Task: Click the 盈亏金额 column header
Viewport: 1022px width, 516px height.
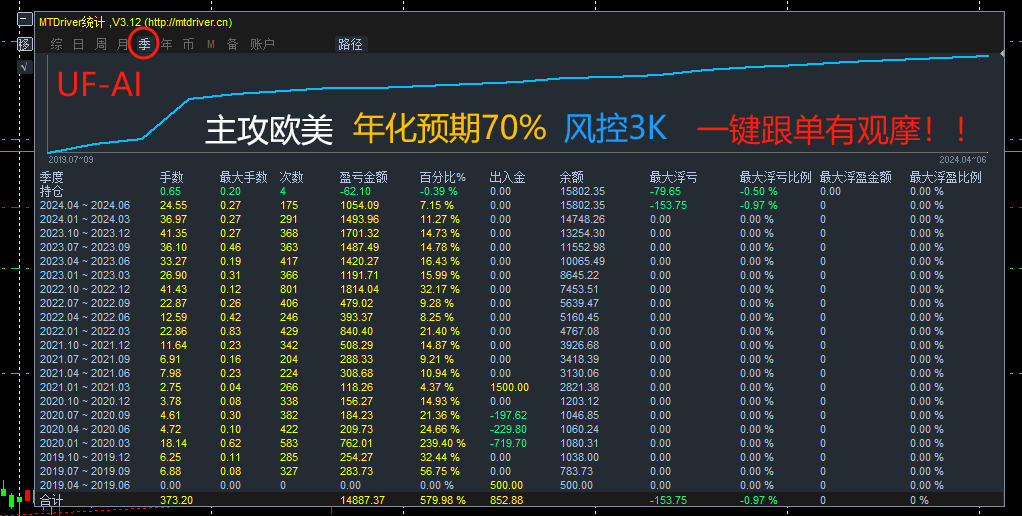Action: click(x=364, y=177)
